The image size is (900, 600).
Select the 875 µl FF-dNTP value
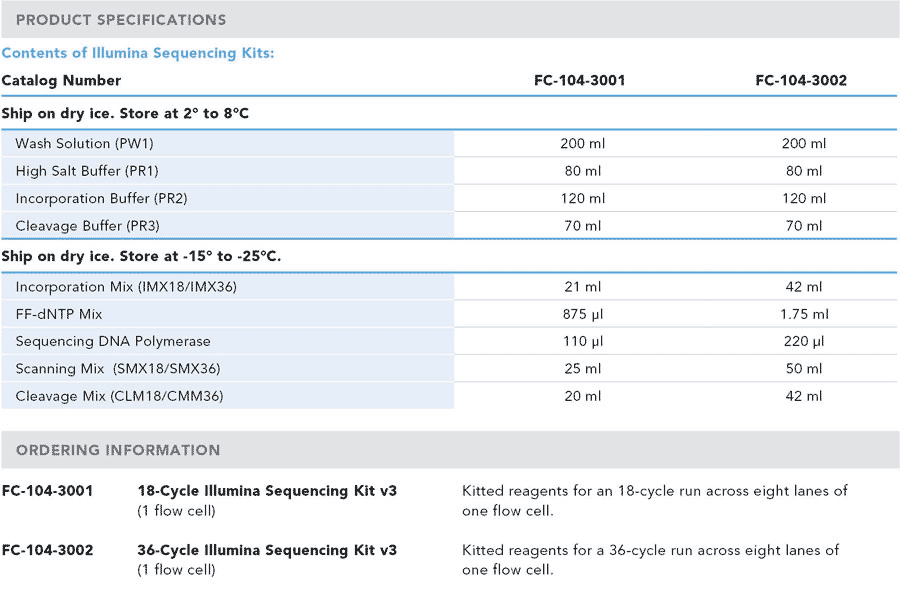pos(583,315)
